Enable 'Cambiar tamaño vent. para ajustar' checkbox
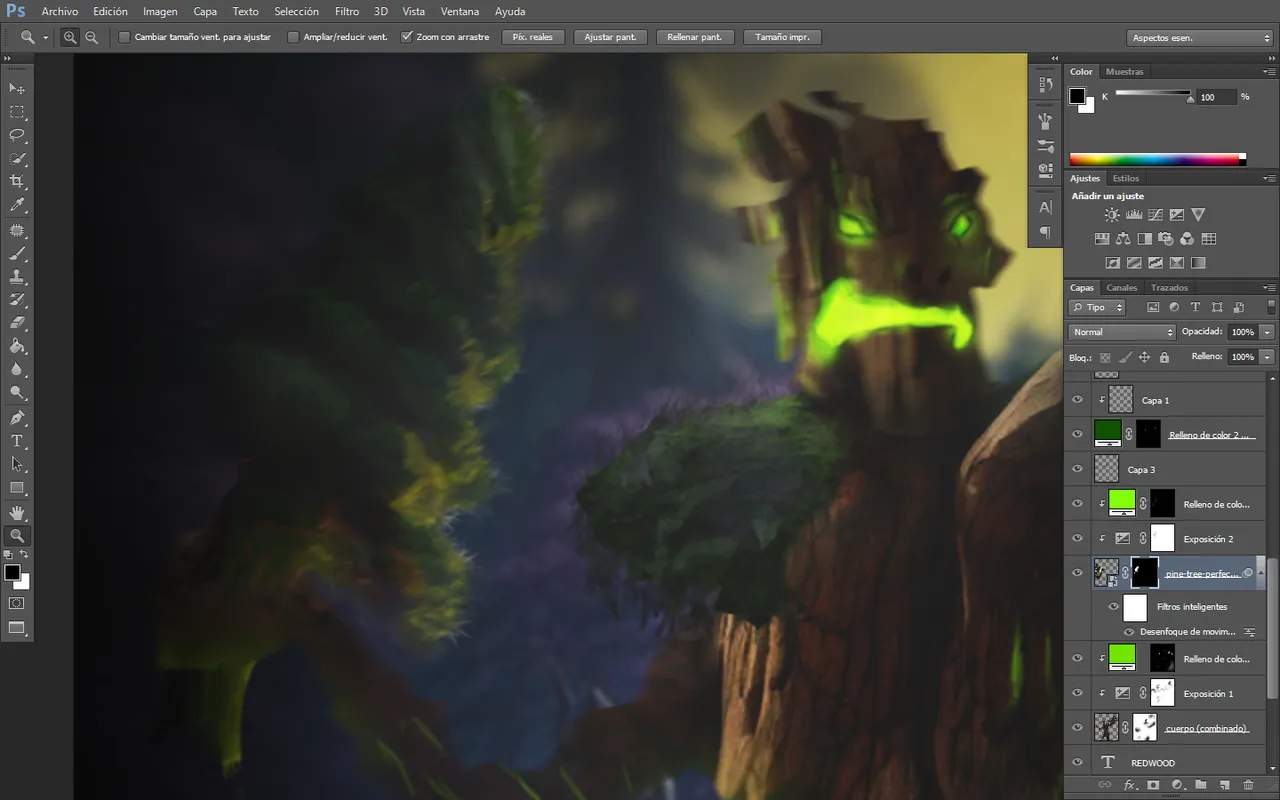The width and height of the screenshot is (1280, 800). click(x=125, y=37)
